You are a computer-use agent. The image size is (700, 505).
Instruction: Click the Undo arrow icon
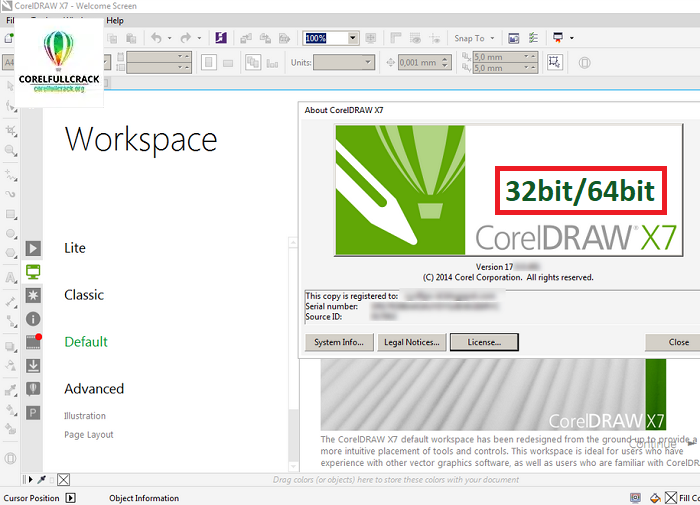click(x=156, y=38)
